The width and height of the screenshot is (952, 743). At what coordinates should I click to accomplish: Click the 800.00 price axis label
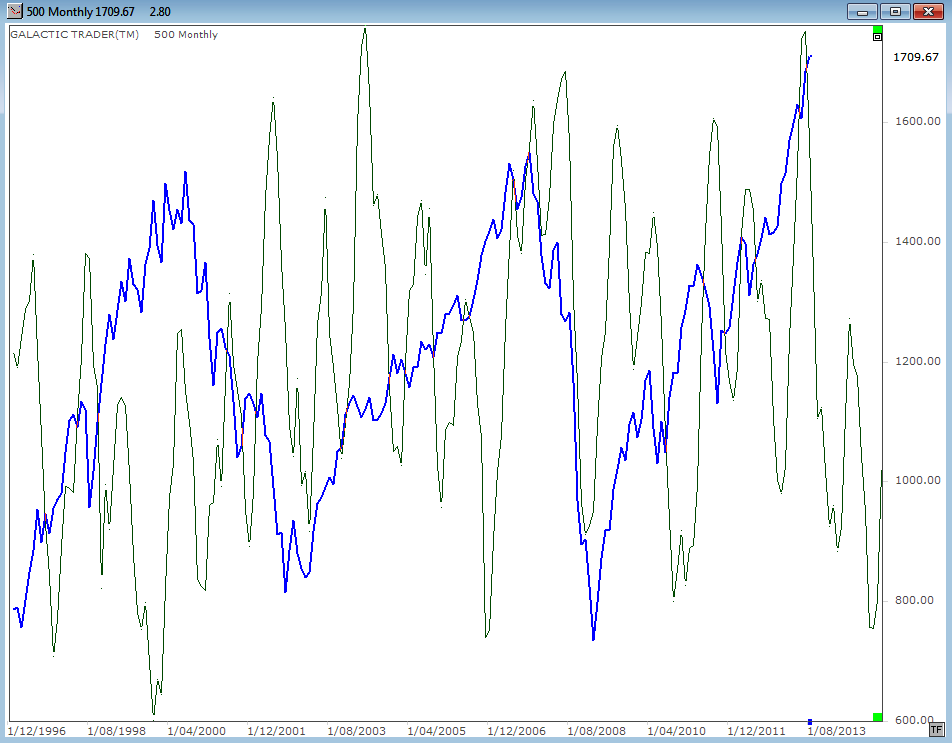(914, 600)
